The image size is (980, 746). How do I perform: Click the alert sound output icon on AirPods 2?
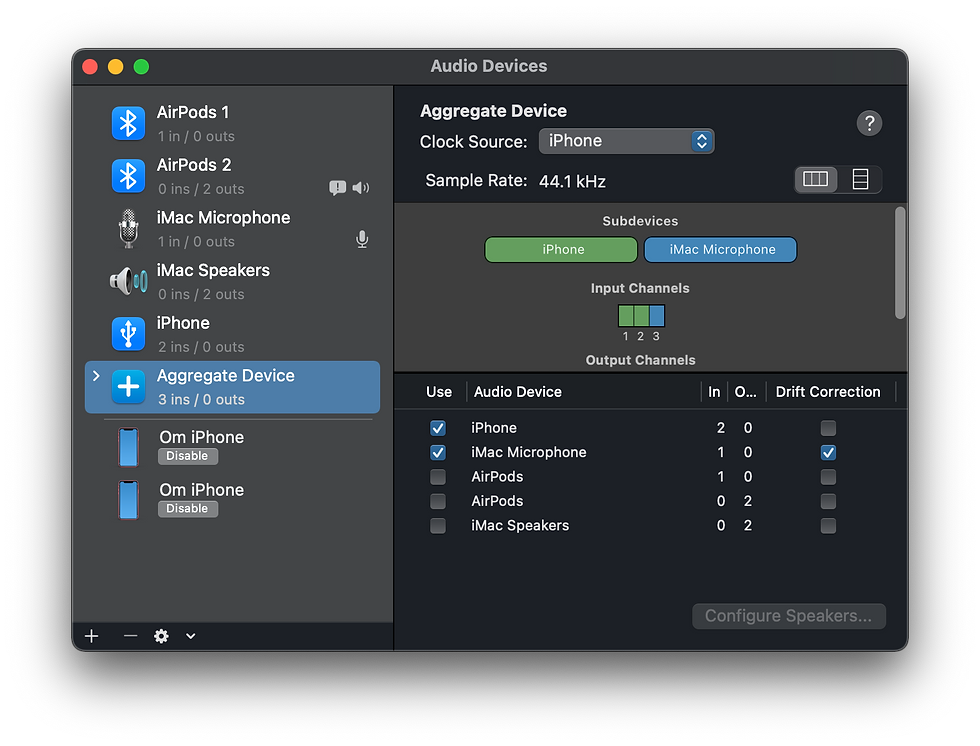338,187
